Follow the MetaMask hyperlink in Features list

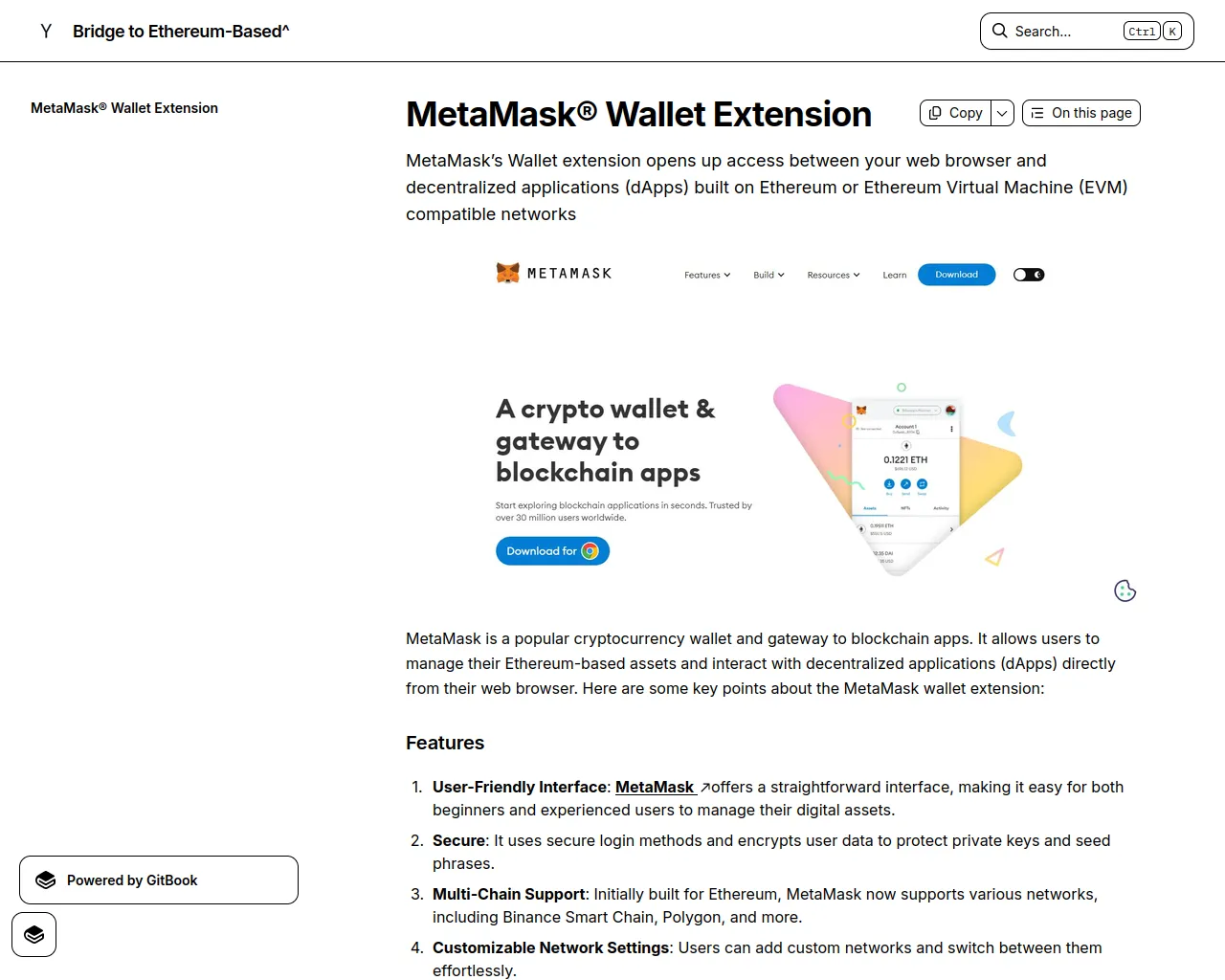point(655,787)
